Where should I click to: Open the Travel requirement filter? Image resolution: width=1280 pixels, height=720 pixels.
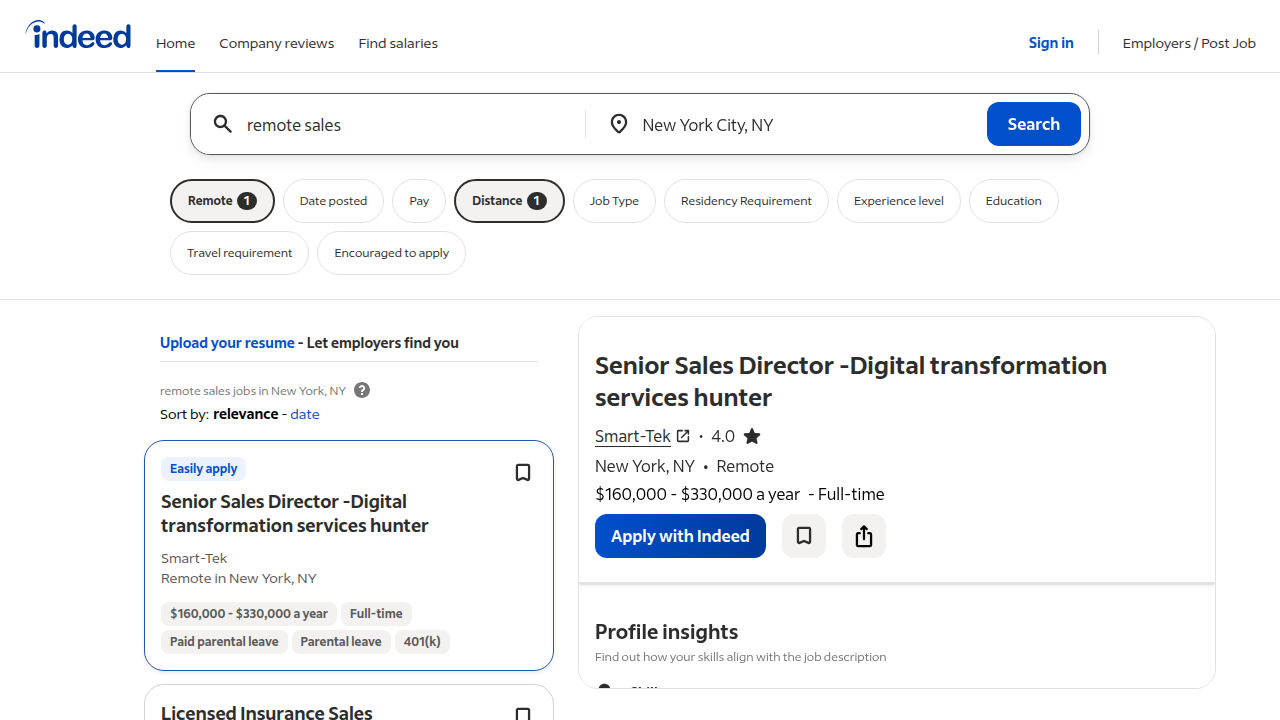point(240,253)
